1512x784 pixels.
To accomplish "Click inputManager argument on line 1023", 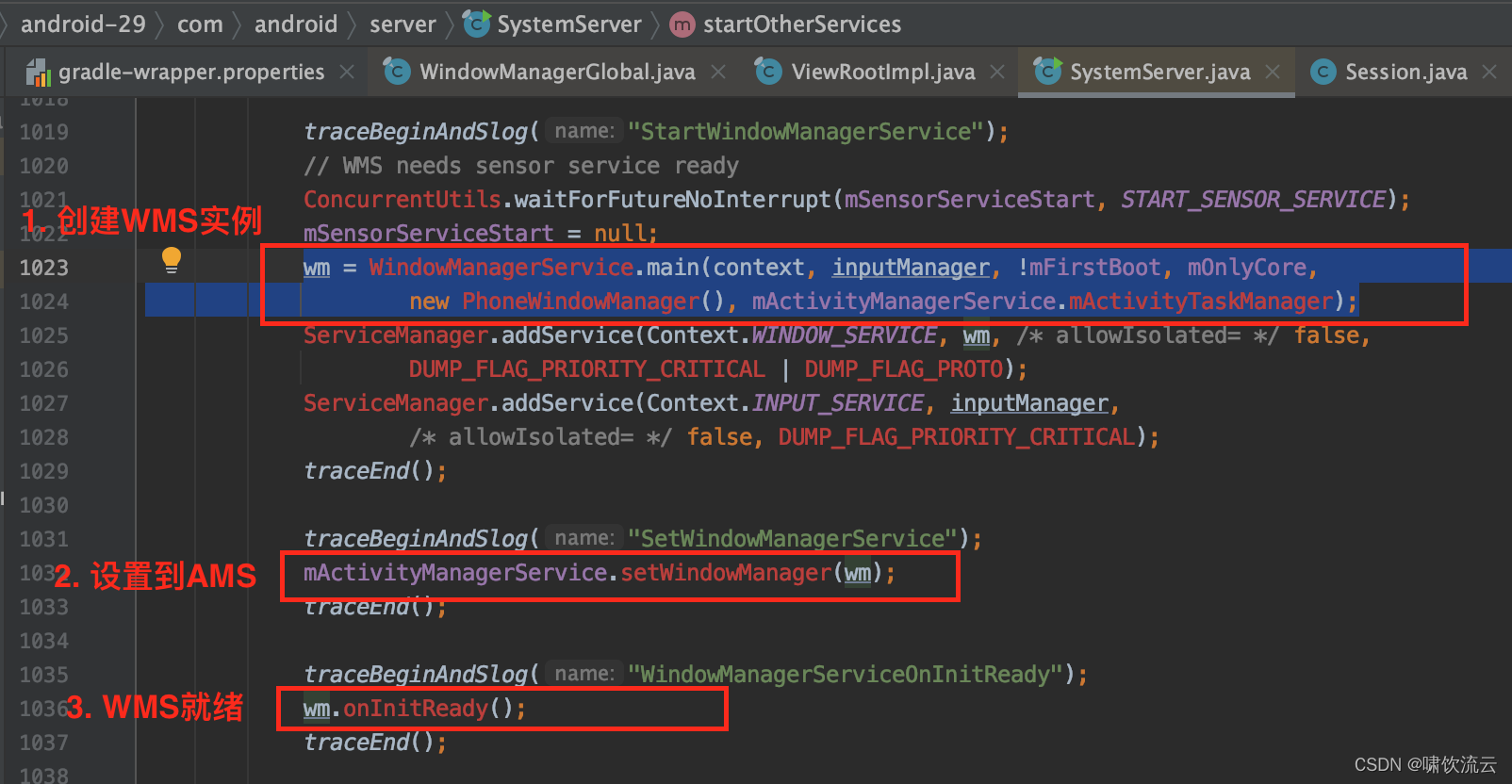I will click(x=911, y=268).
